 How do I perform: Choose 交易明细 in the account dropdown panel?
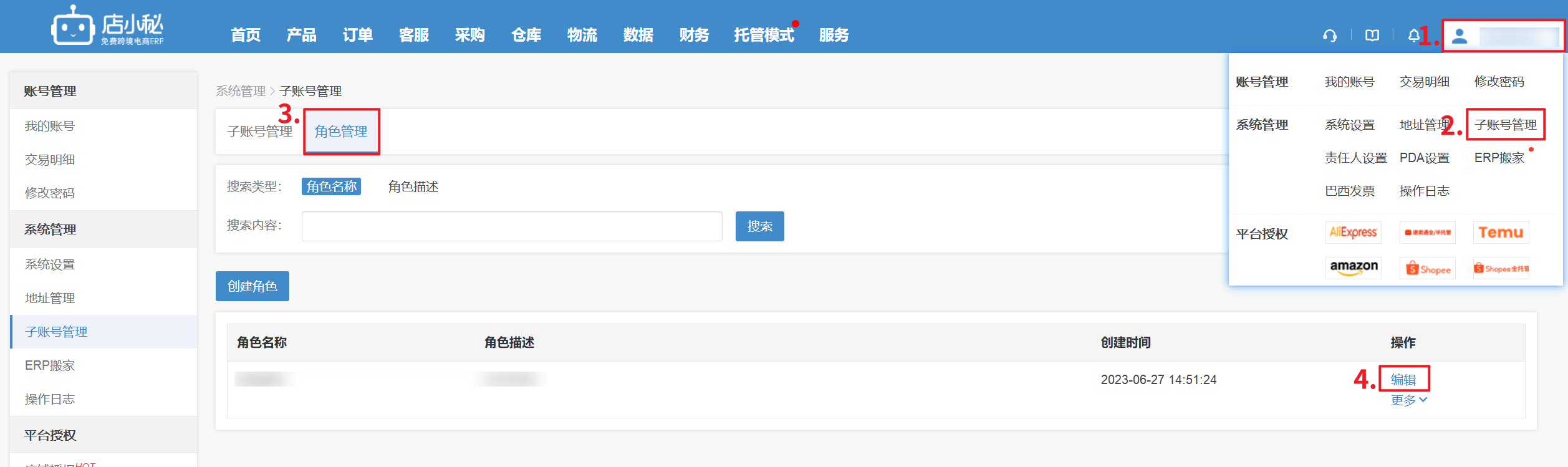coord(1425,82)
